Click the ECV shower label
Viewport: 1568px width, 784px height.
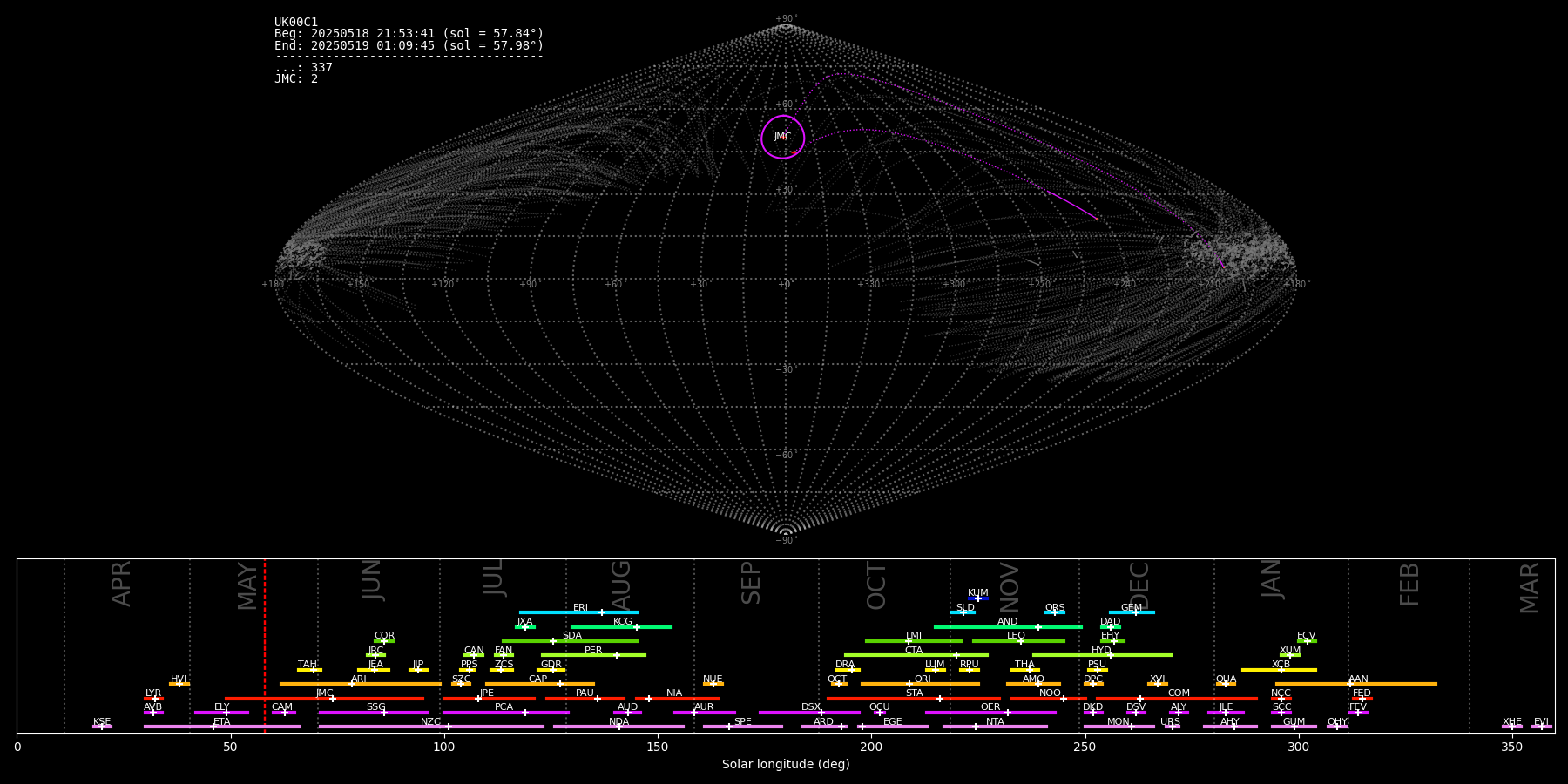click(x=1307, y=636)
